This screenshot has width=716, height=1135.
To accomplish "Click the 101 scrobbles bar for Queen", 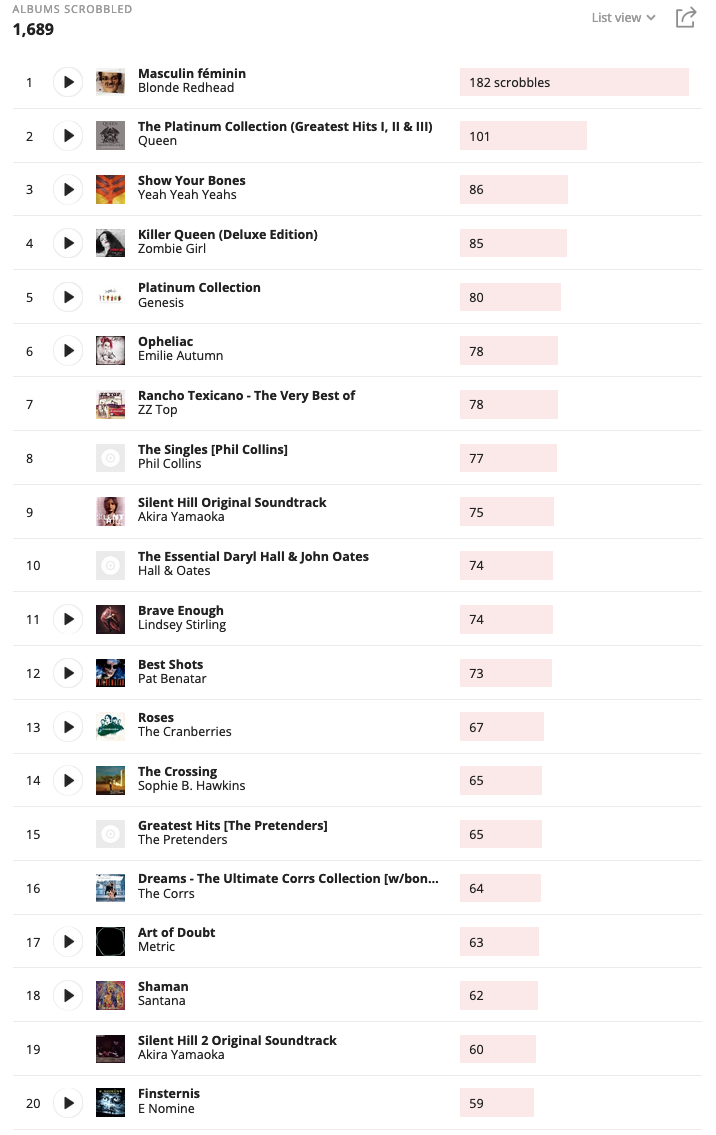I will [x=523, y=136].
